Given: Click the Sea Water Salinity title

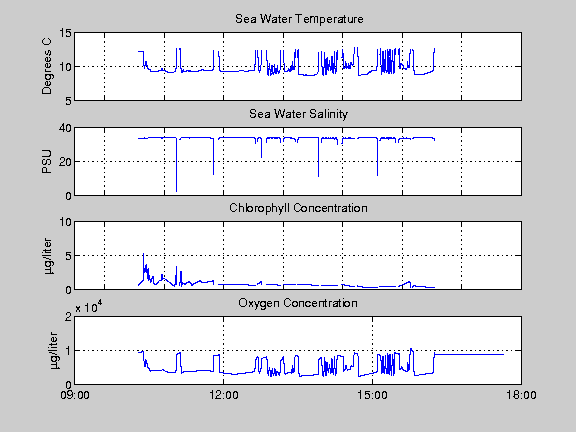Looking at the screenshot, I should [298, 114].
